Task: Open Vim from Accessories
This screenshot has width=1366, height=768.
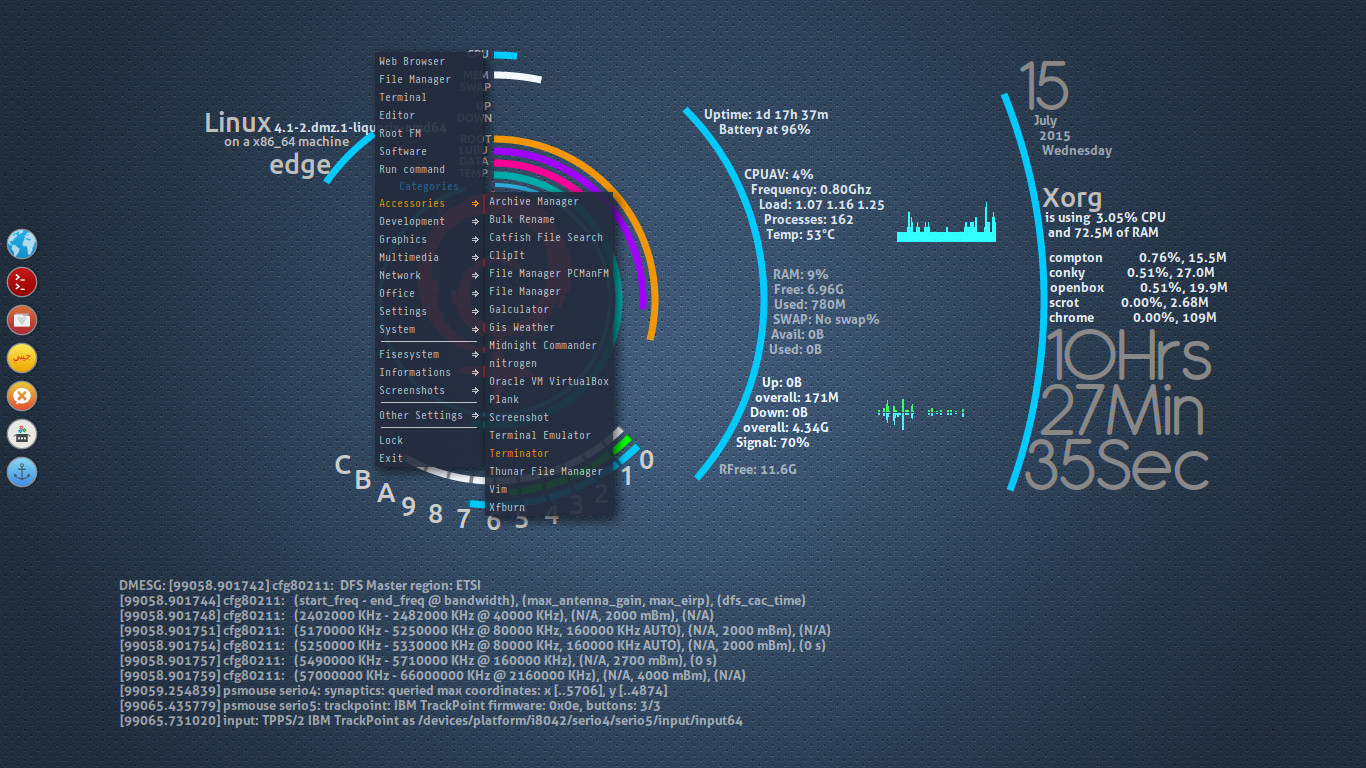Action: point(549,489)
